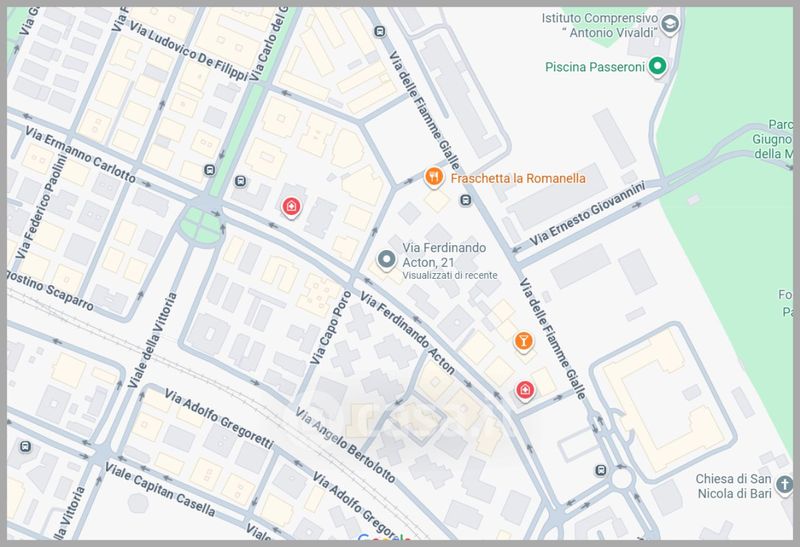Select the bus stop at the top of the map

[x=379, y=31]
